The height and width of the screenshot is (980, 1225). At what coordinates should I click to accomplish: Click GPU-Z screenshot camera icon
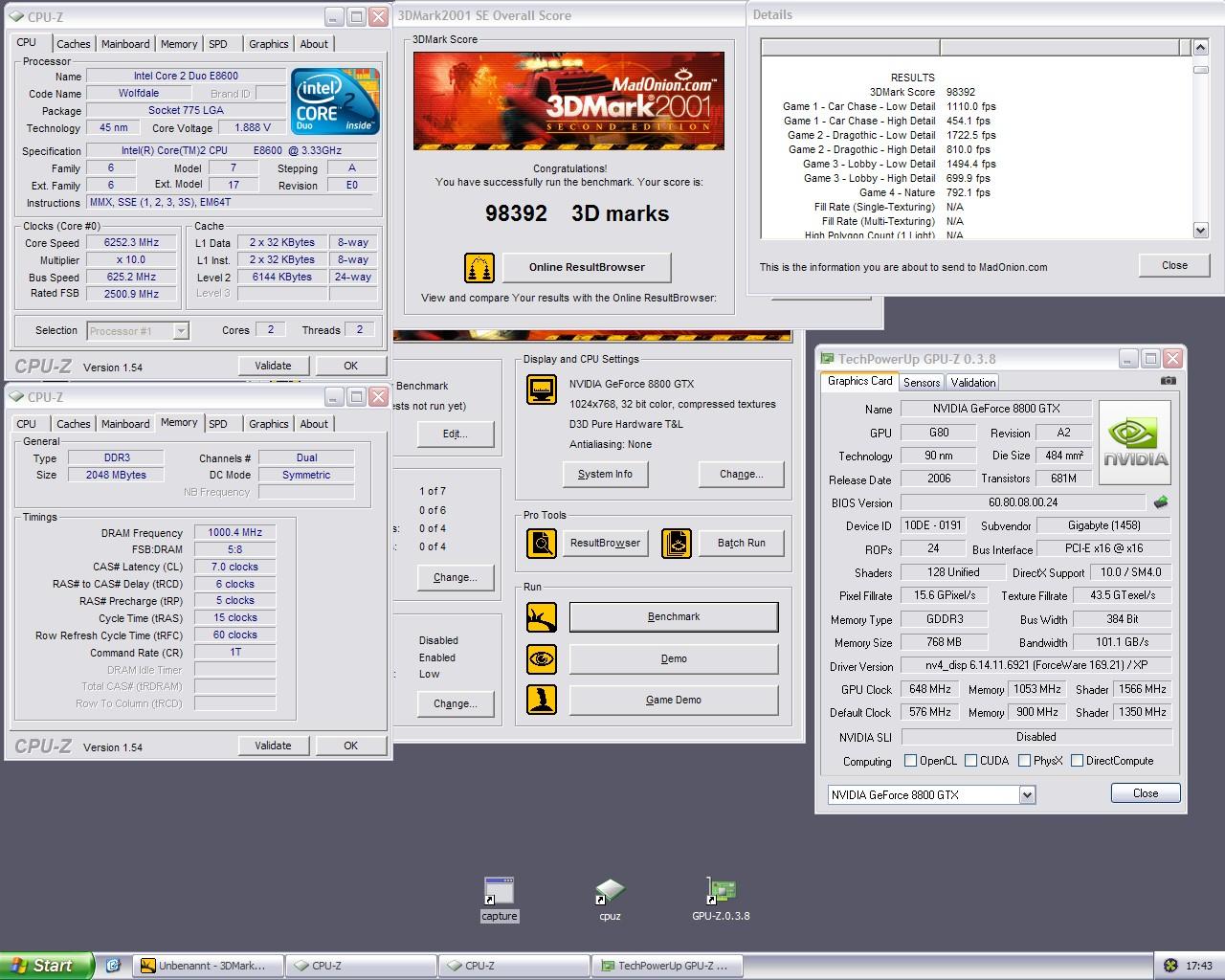pos(1168,381)
